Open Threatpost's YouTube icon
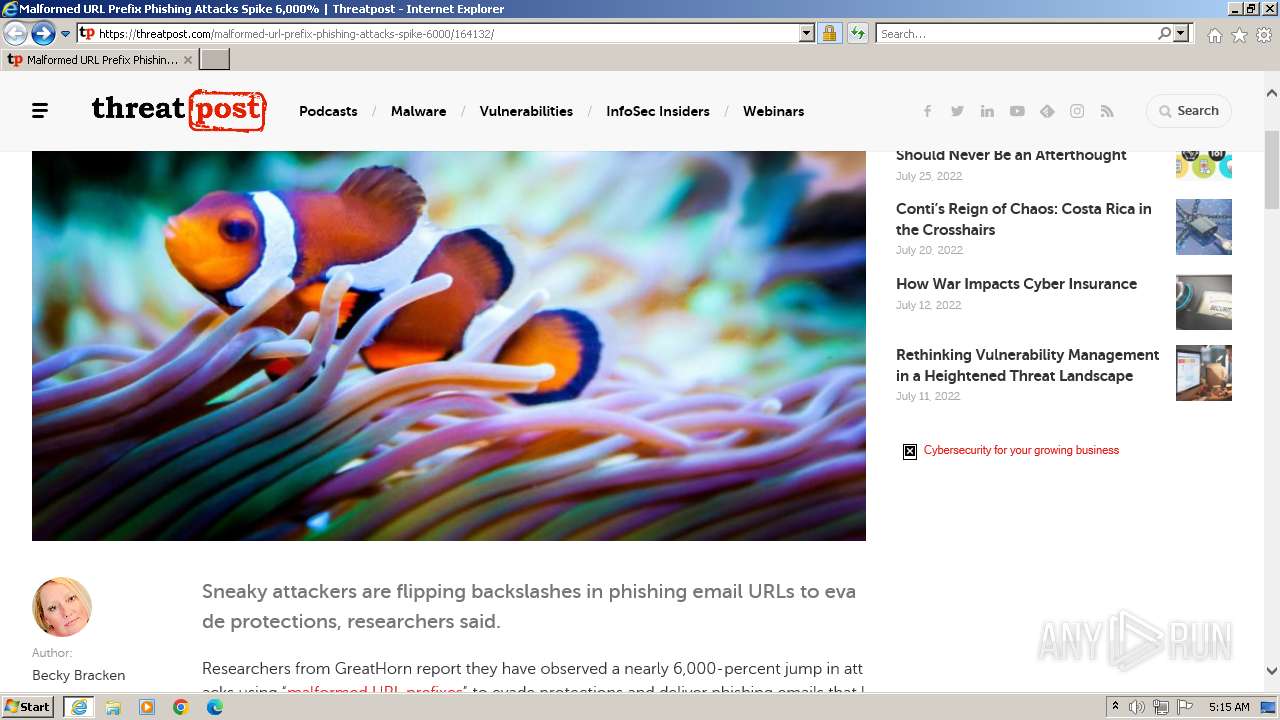Screen dimensions: 1280x720 coord(1017,111)
